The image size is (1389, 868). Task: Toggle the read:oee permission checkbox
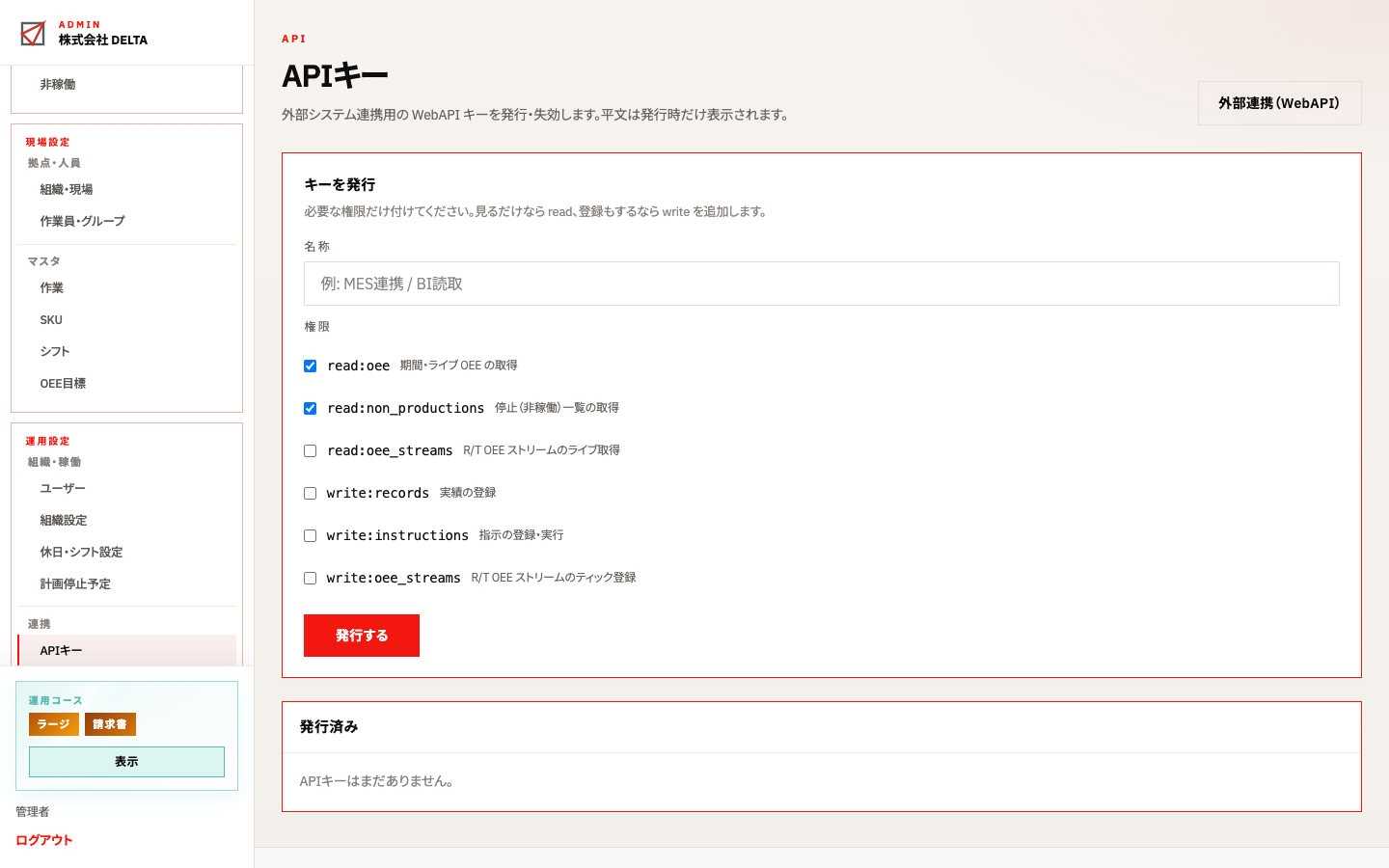coord(310,366)
